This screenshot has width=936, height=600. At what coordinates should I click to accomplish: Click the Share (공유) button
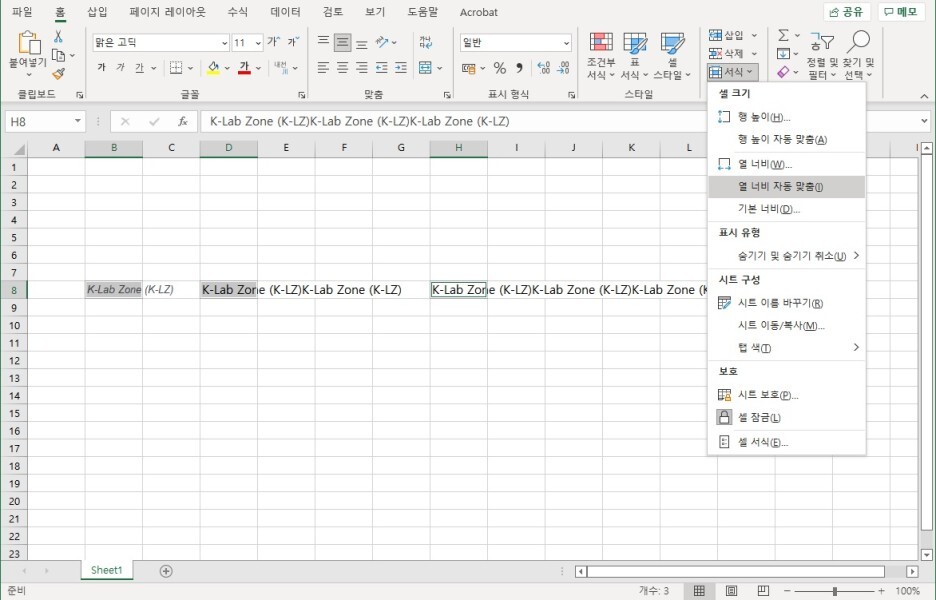pos(846,12)
